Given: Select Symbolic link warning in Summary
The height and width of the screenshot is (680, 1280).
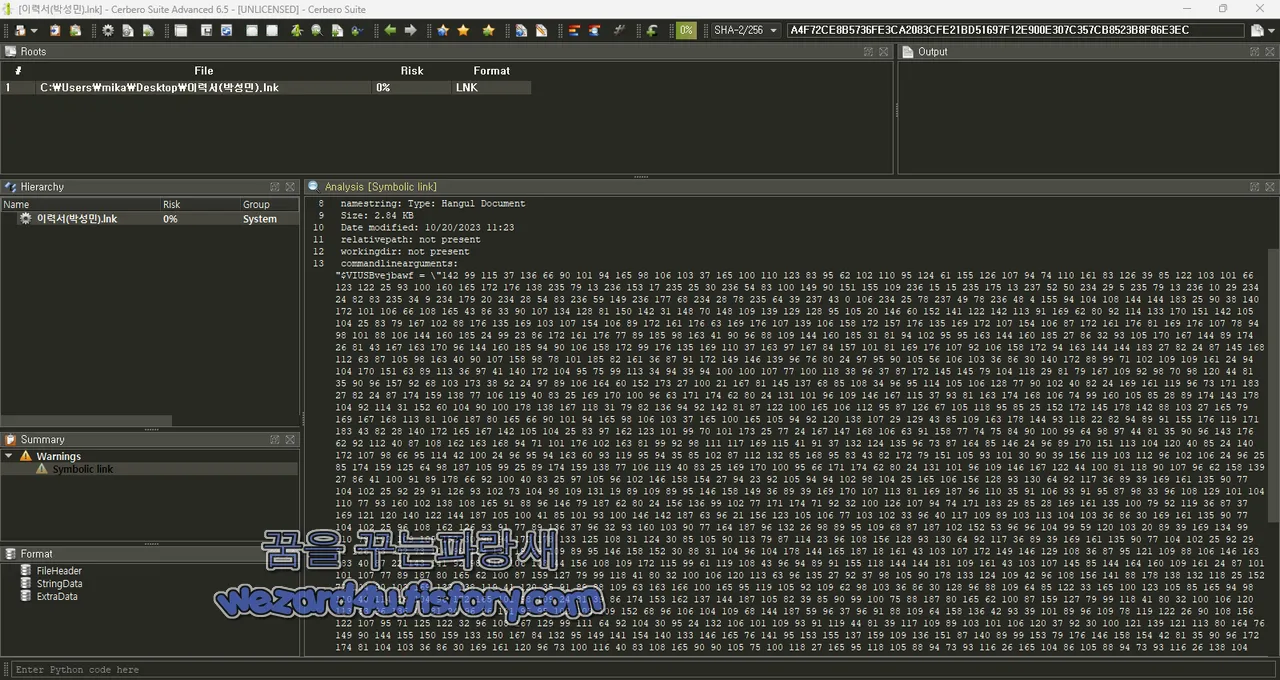Looking at the screenshot, I should pyautogui.click(x=84, y=469).
